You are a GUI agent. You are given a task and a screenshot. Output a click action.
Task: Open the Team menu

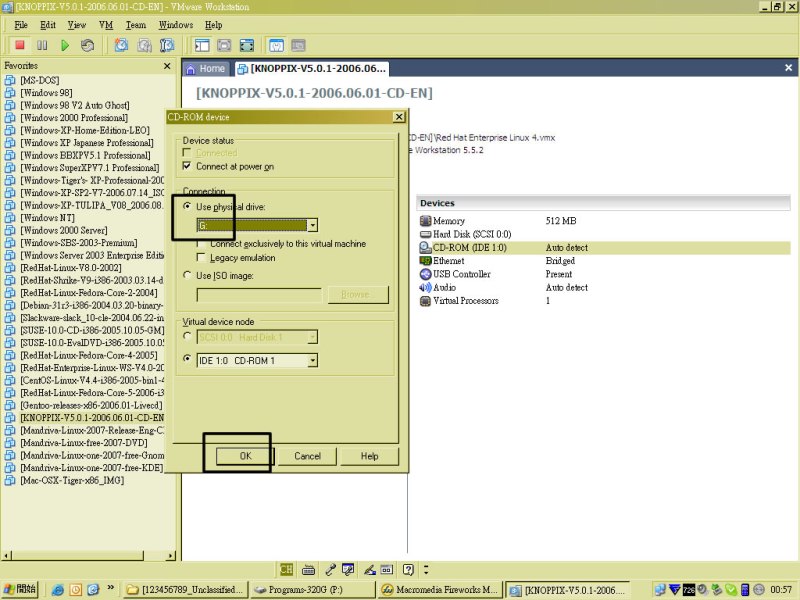pyautogui.click(x=136, y=25)
